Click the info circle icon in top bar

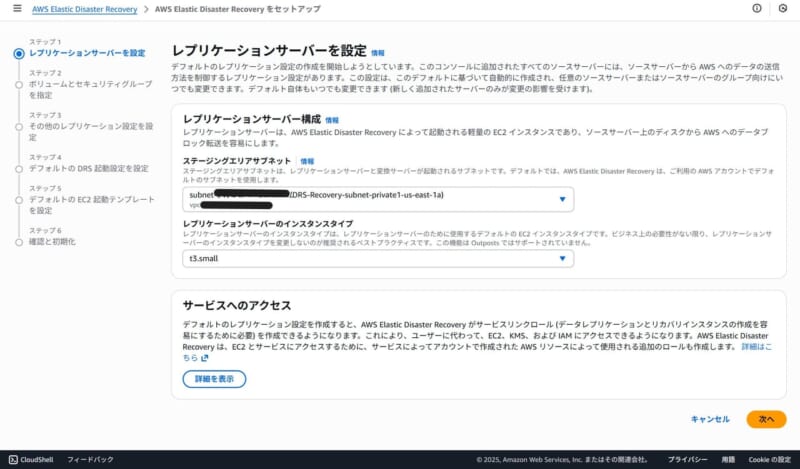756,9
